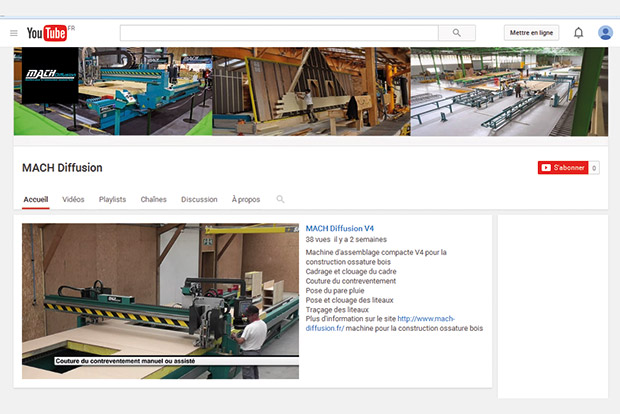Open the Discussion tab
620x414 pixels.
(199, 199)
